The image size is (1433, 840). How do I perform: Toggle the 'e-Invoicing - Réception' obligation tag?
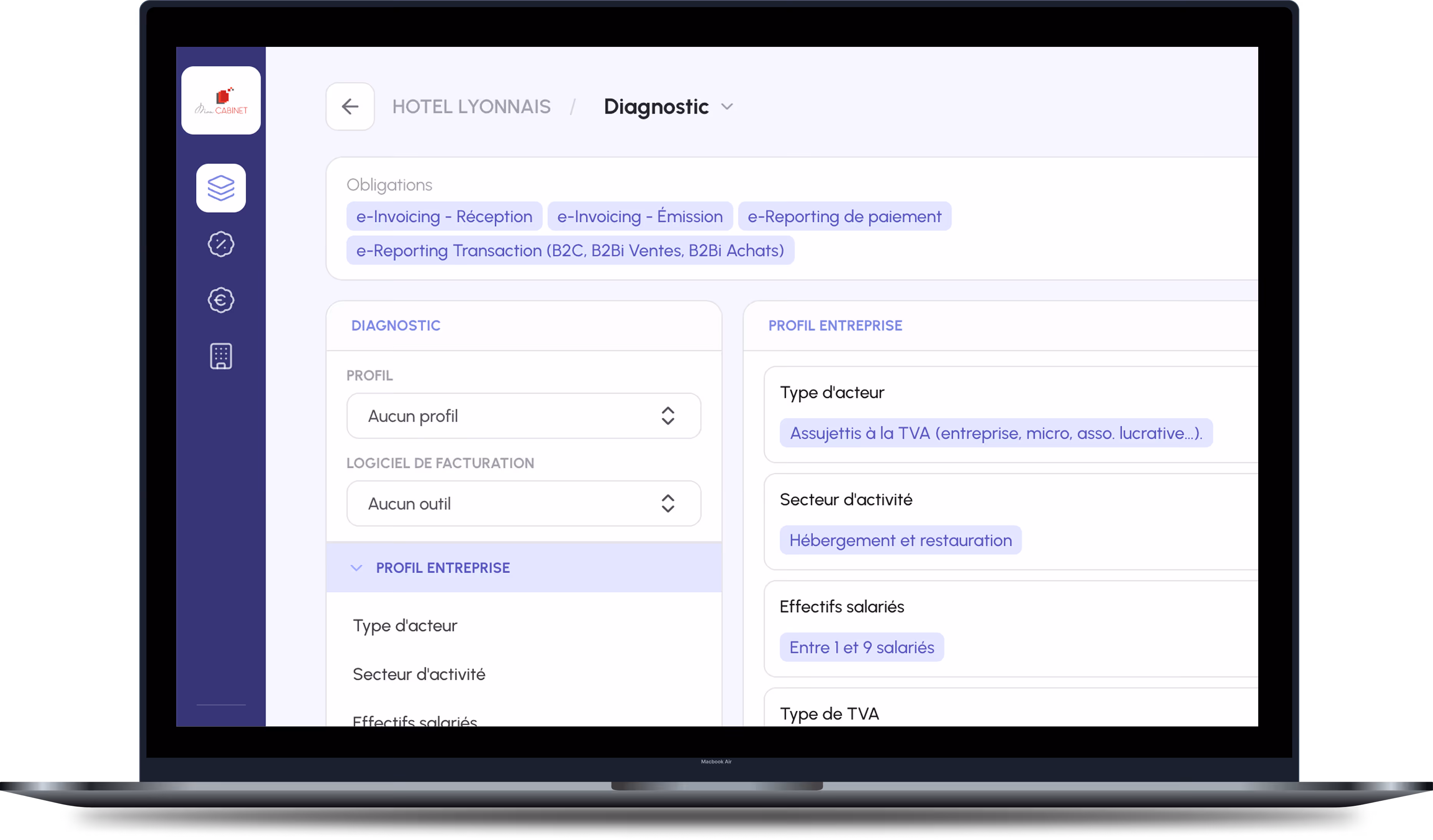444,216
